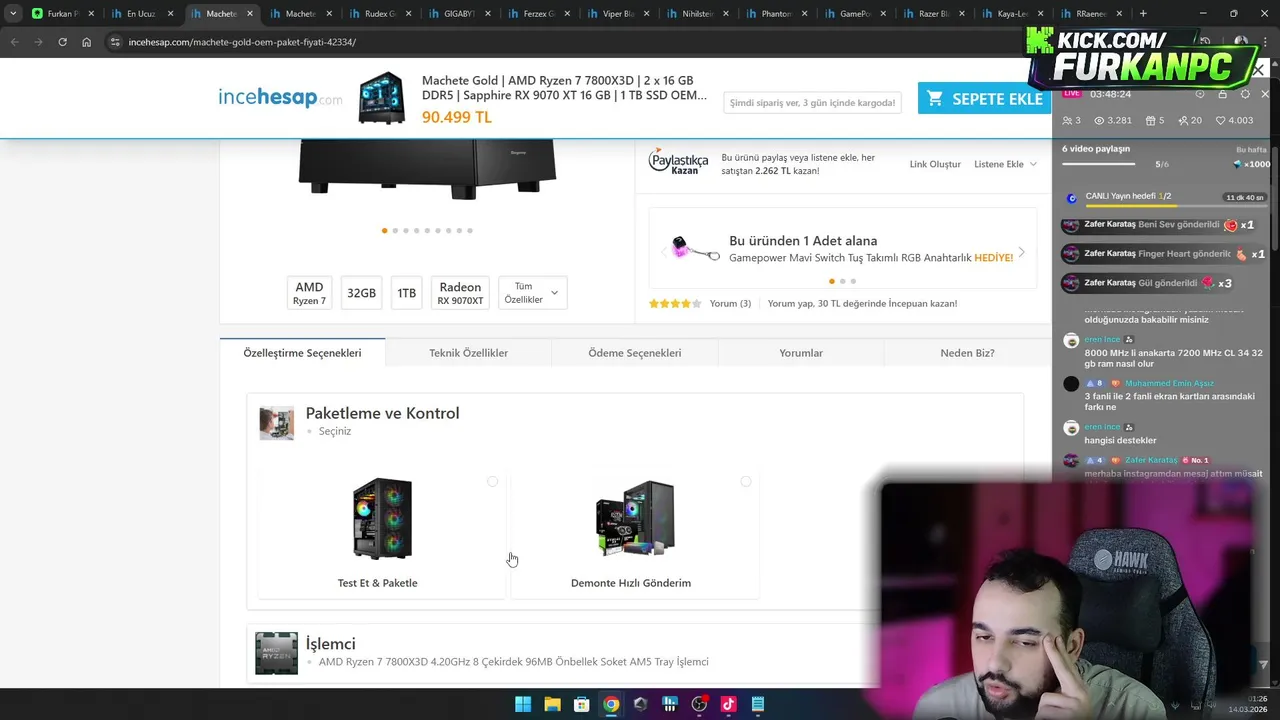
Task: Reload the page with the browser refresh icon
Action: pos(62,42)
